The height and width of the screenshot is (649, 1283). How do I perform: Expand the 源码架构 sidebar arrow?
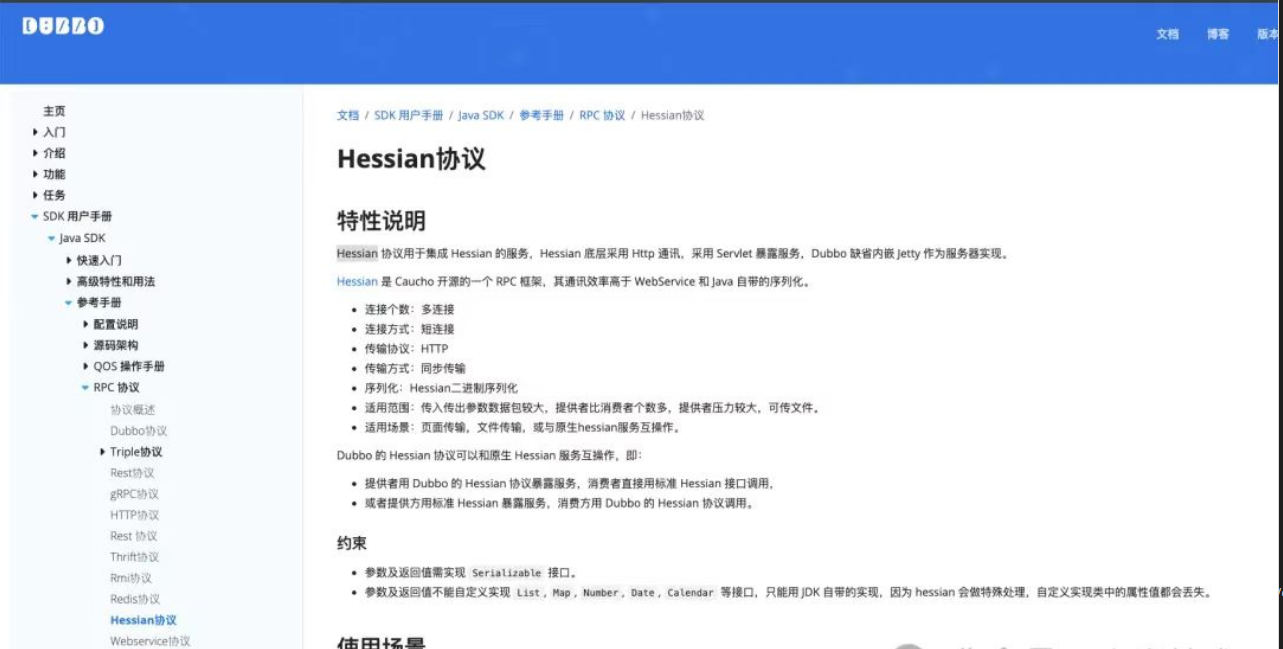(87, 345)
